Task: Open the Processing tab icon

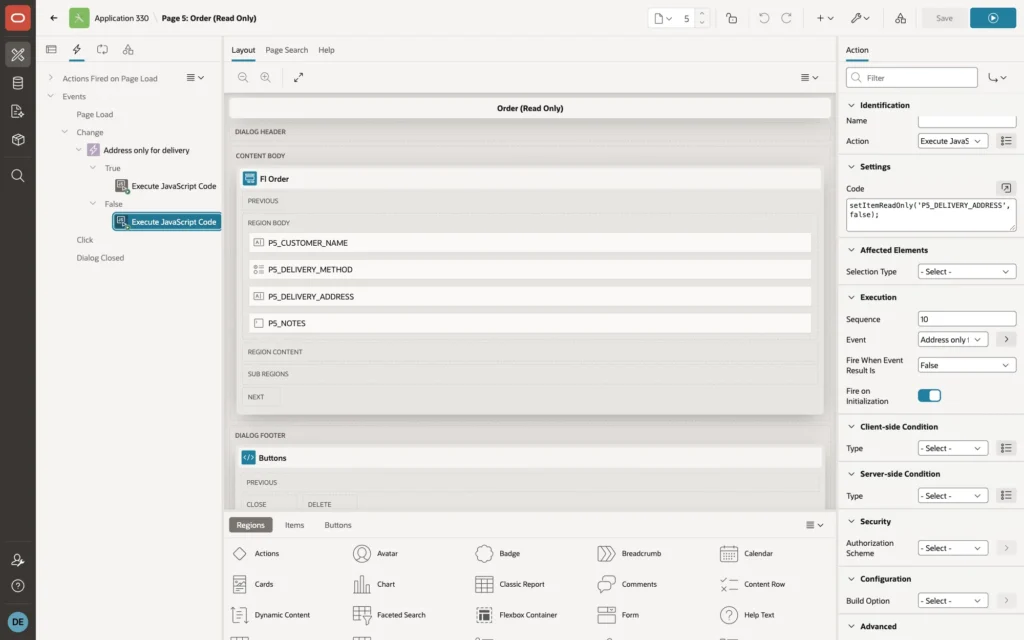Action: [103, 50]
